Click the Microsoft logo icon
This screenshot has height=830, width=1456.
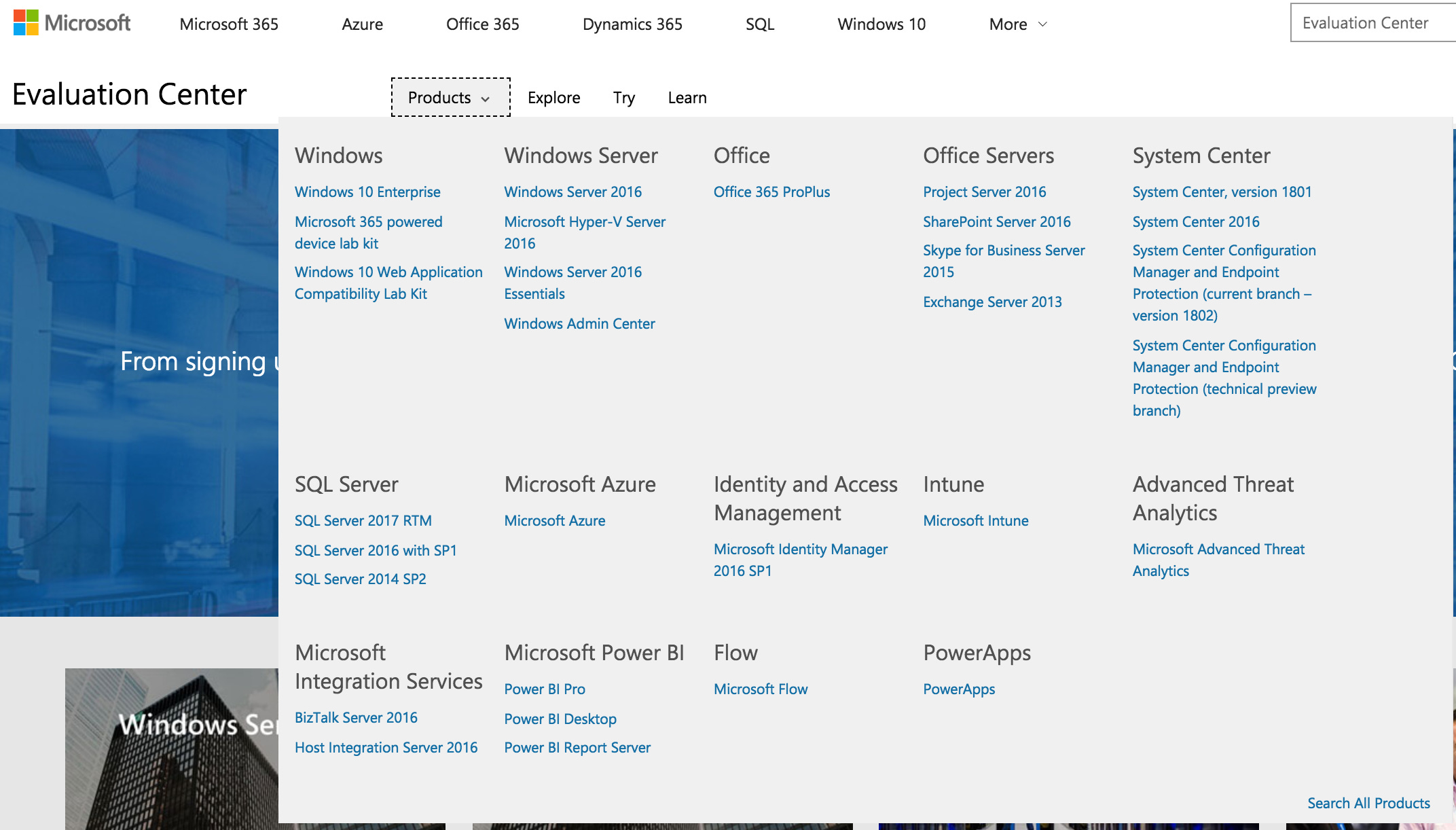tap(26, 23)
